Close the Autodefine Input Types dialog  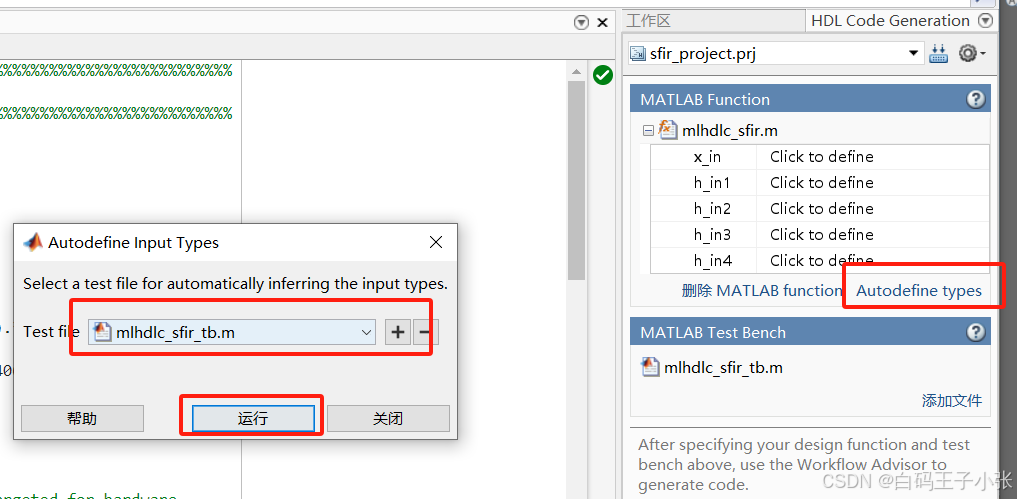(x=436, y=243)
